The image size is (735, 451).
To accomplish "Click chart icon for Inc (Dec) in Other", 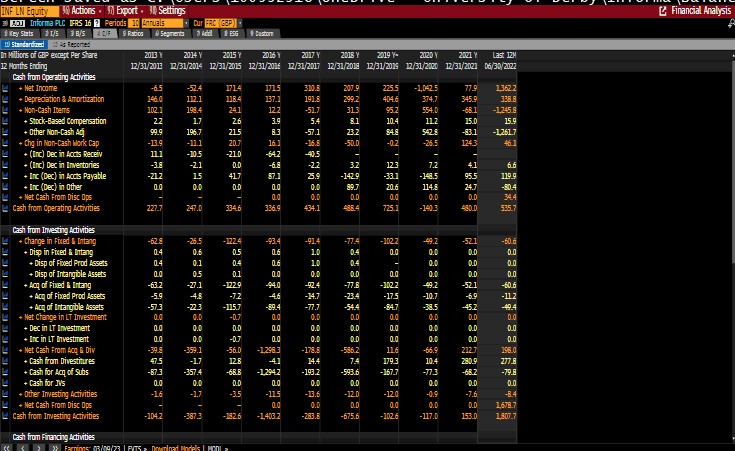I will pos(5,187).
